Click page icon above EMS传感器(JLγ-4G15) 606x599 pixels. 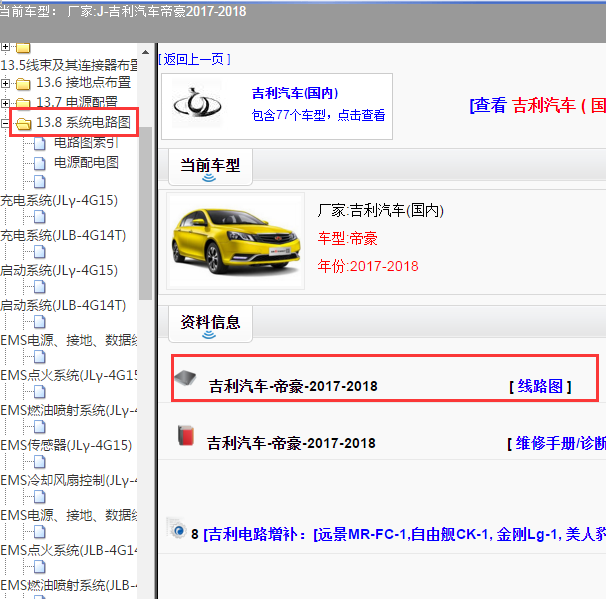[x=39, y=427]
